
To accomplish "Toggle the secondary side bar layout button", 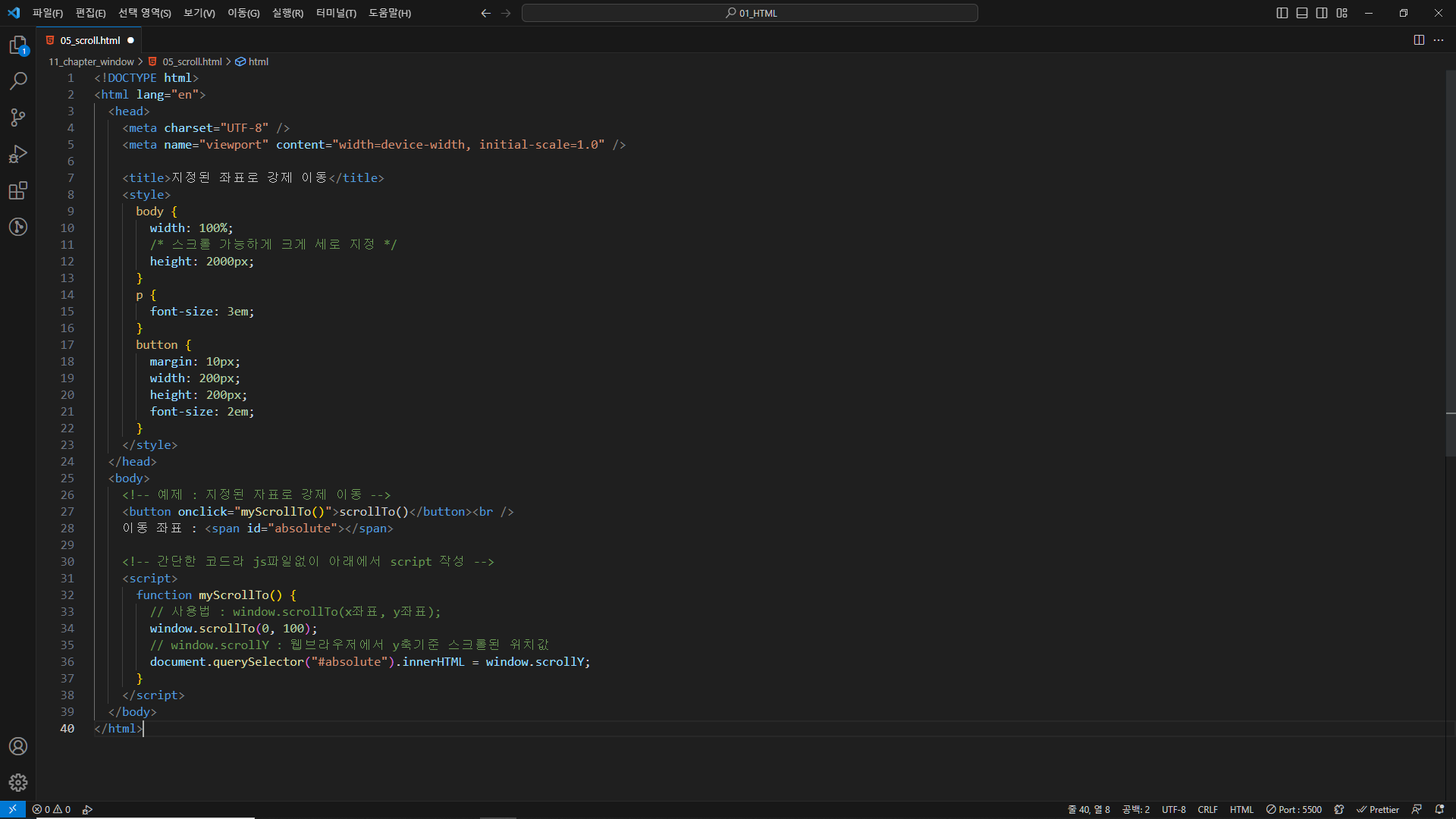I will point(1322,13).
